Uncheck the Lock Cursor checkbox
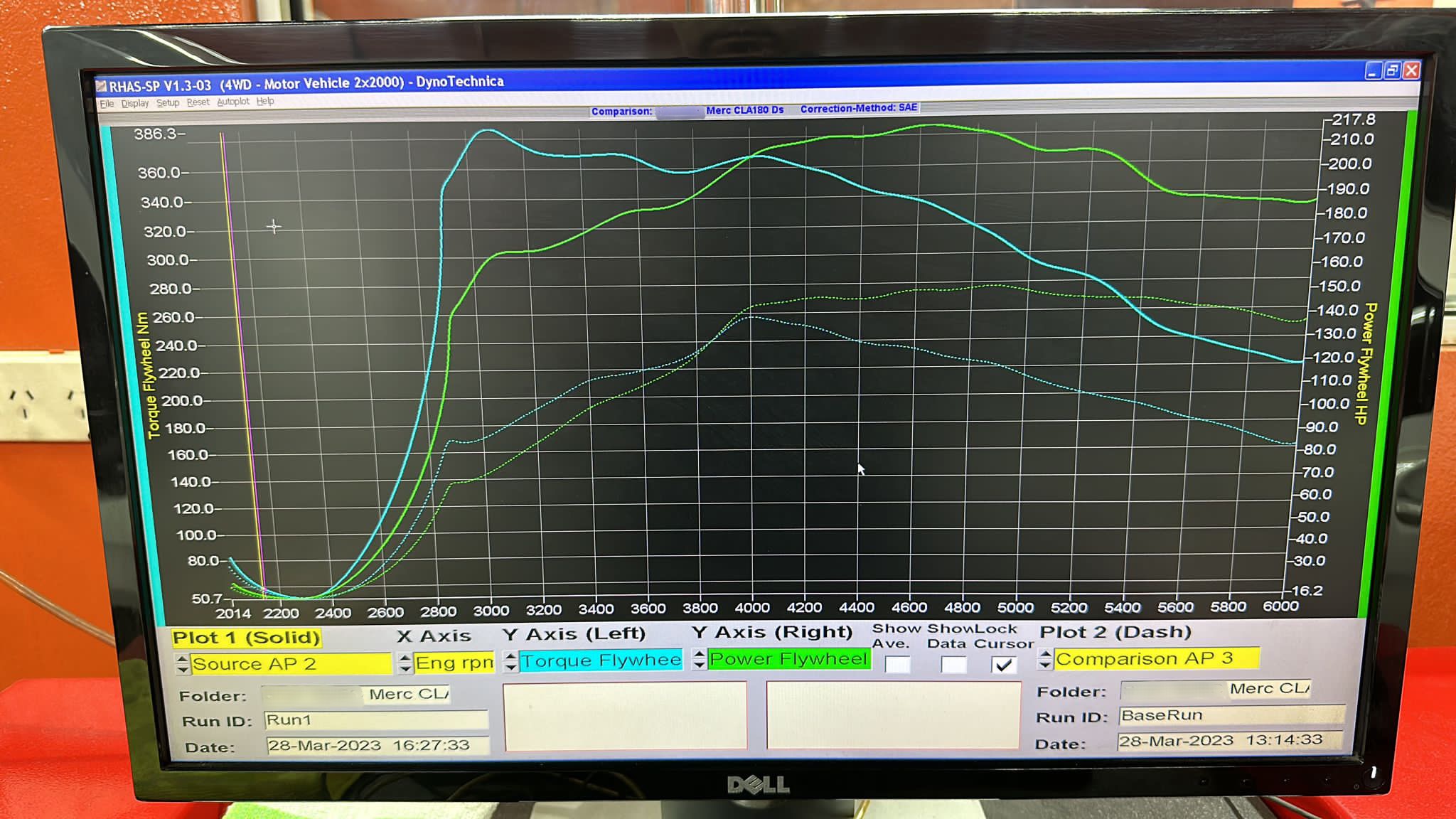 point(1004,665)
